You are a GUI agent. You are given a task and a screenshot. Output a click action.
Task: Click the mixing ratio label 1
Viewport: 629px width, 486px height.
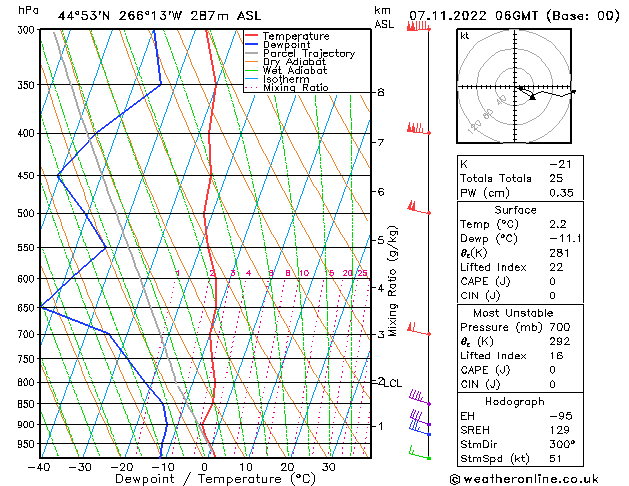[x=178, y=273]
